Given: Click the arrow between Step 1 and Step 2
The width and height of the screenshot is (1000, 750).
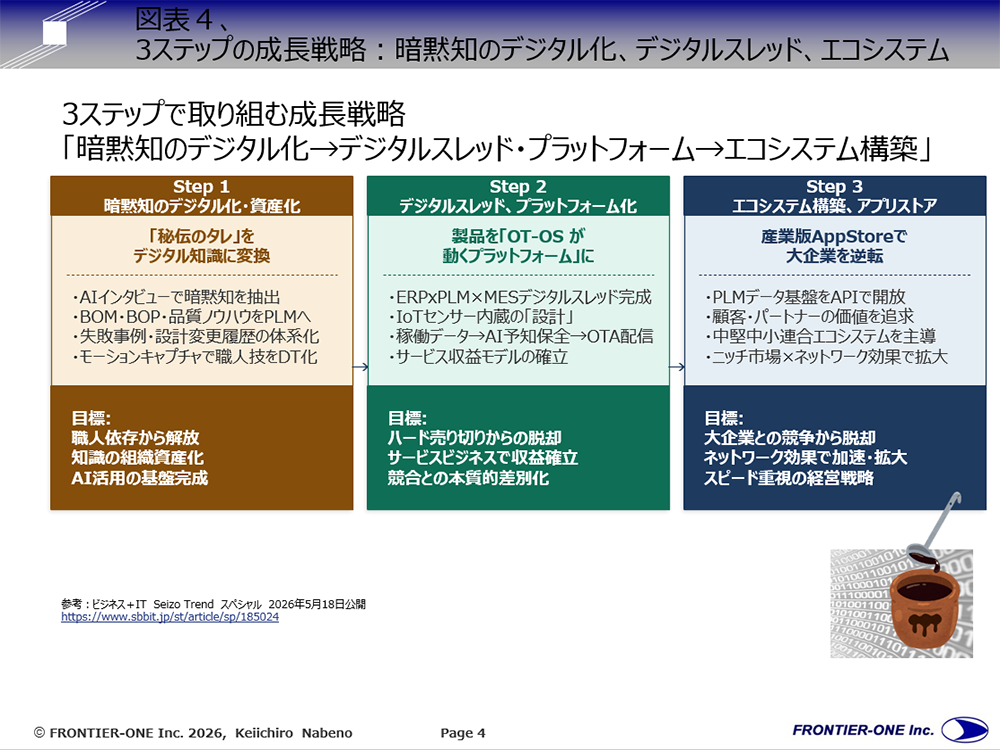Looking at the screenshot, I should tap(360, 367).
